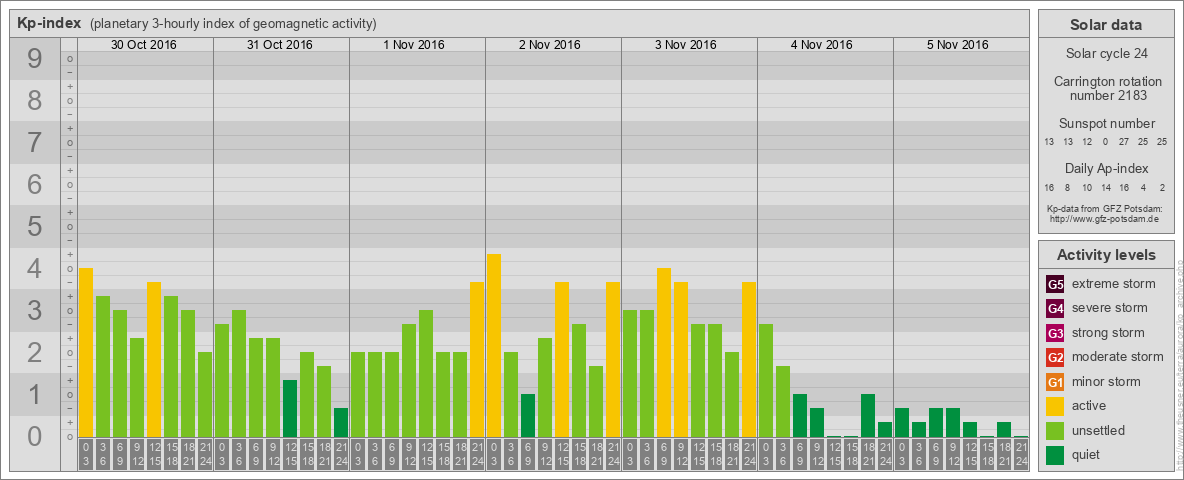Click the Daily Ap-index label

1106,168
